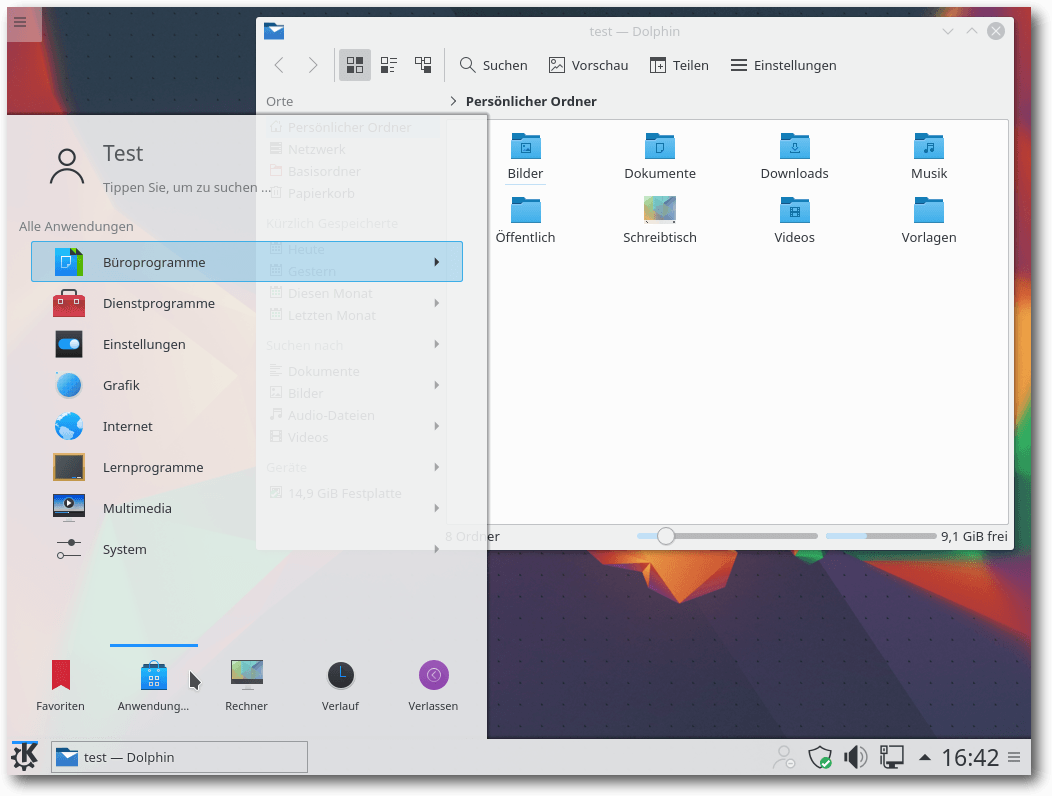1052x796 pixels.
Task: Switch to the Anwendungen tab
Action: [x=154, y=685]
